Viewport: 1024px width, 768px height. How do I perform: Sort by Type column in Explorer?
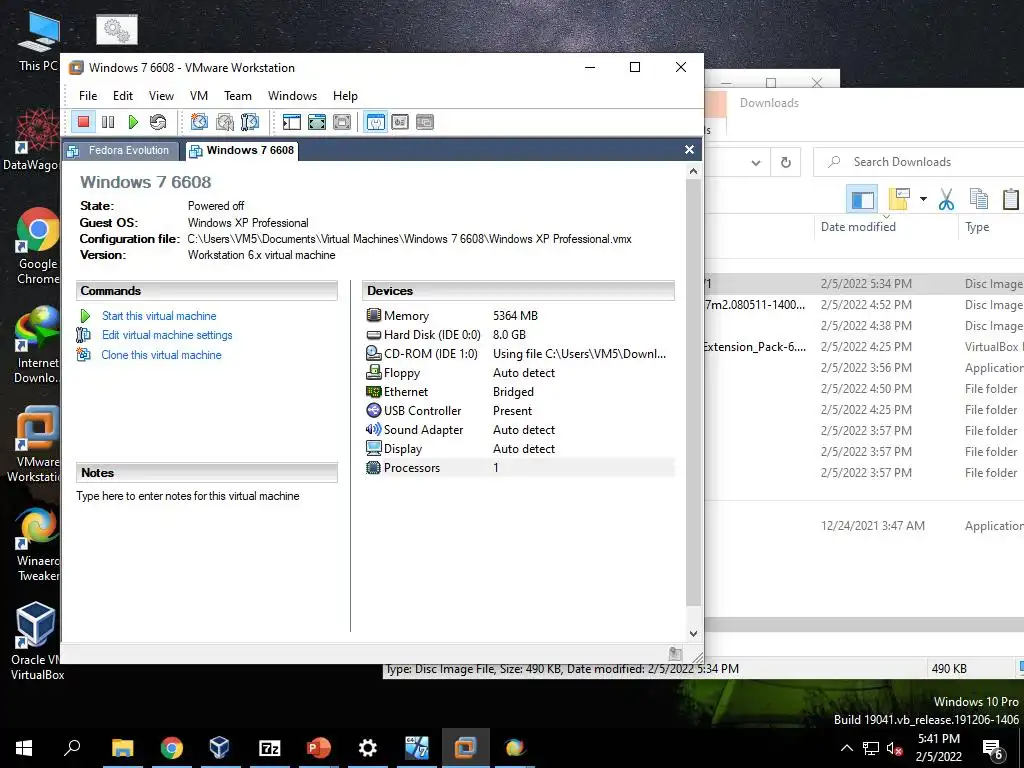coord(978,227)
